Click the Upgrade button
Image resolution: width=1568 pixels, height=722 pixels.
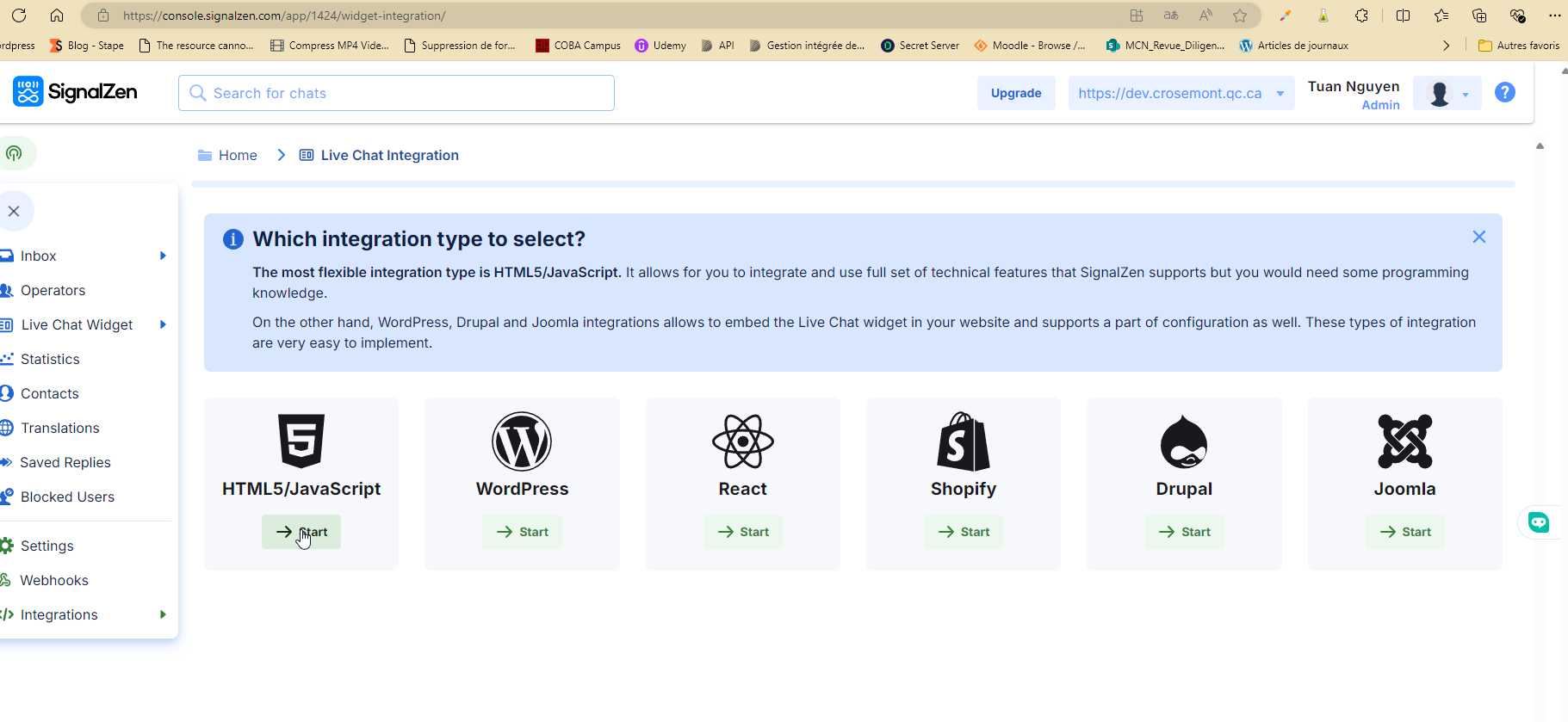pyautogui.click(x=1015, y=93)
